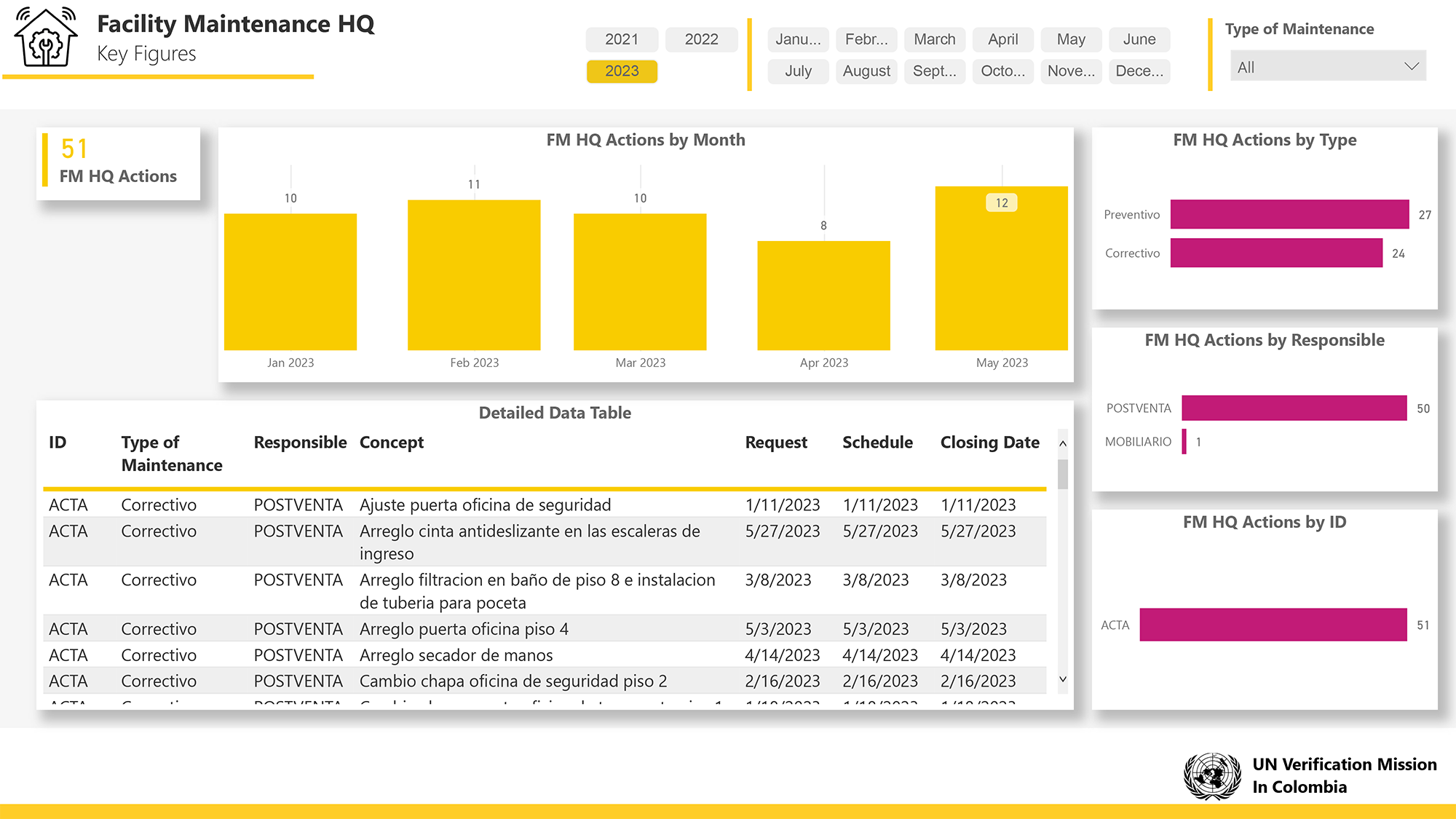Filter by September month button
Image resolution: width=1456 pixels, height=819 pixels.
click(935, 71)
